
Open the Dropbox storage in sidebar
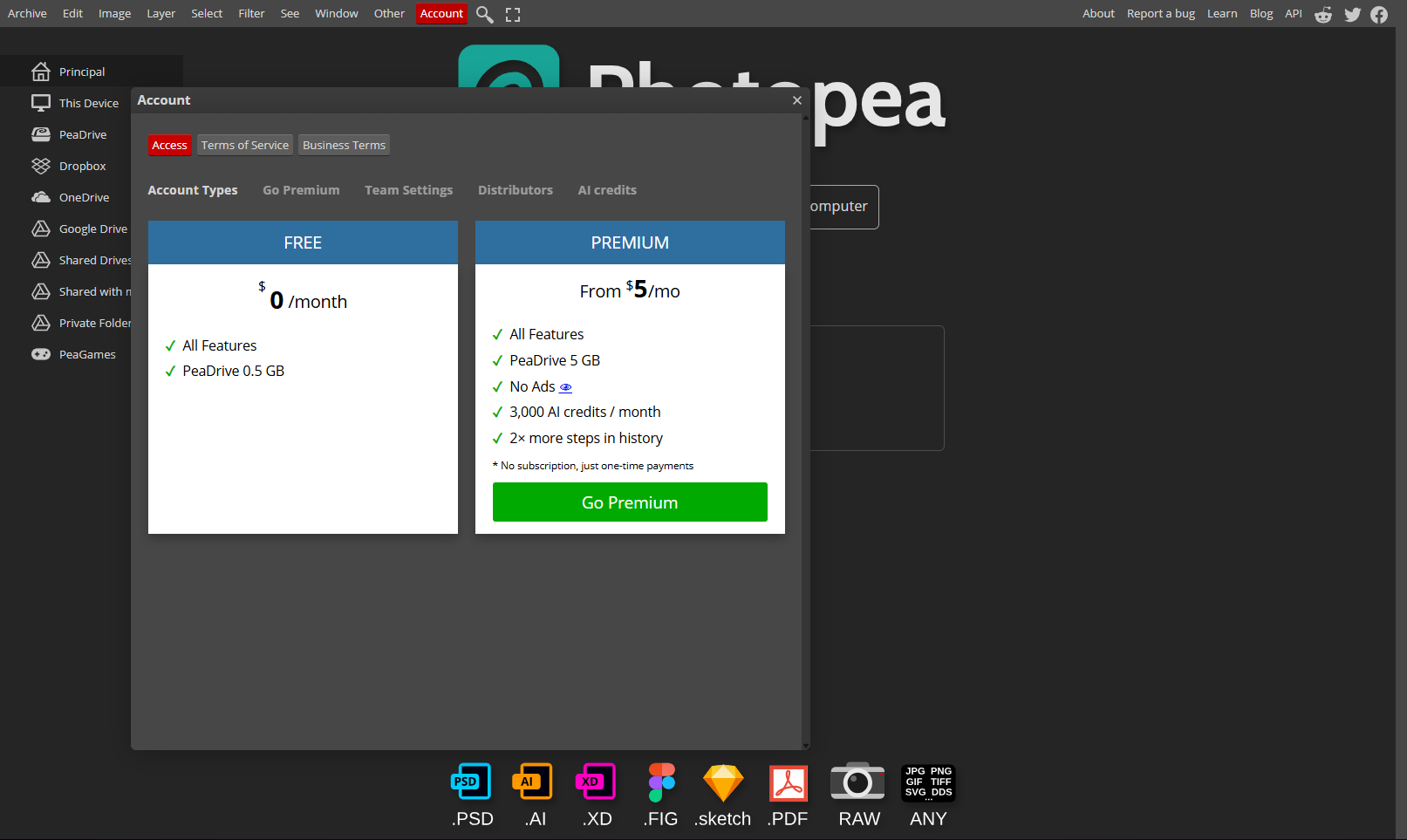(x=82, y=166)
